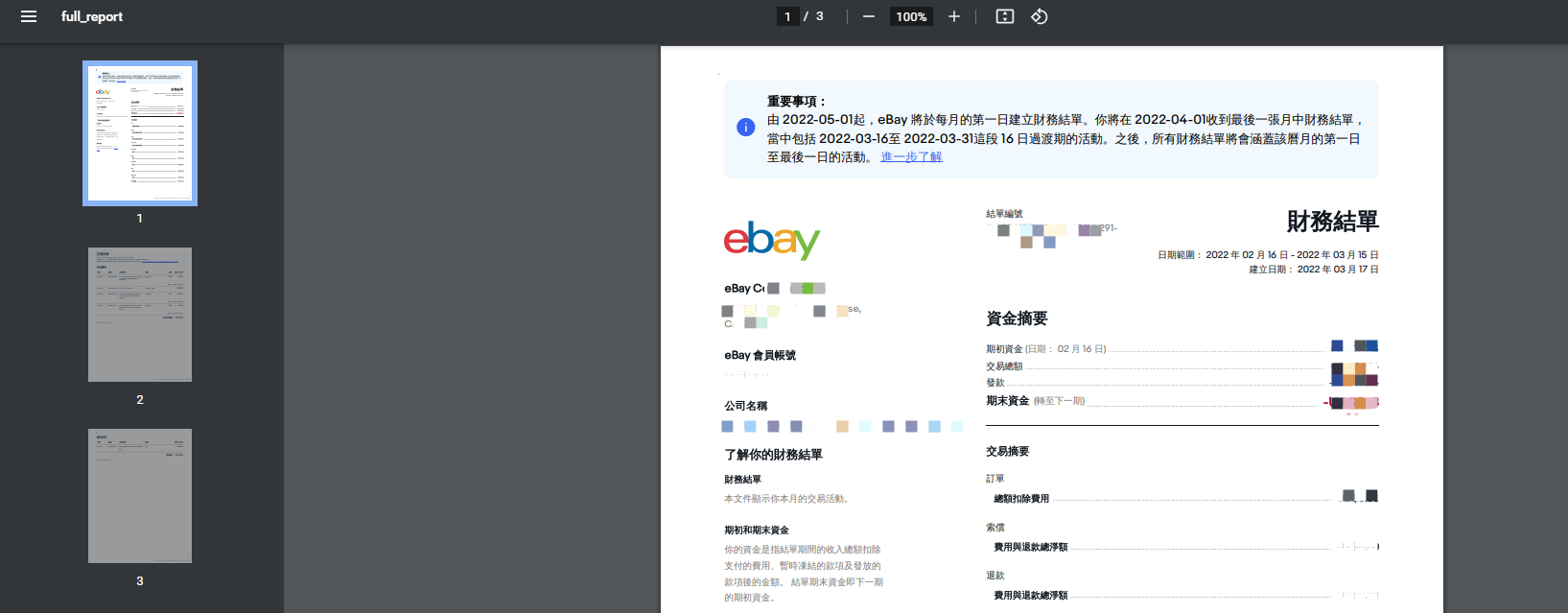Click the blue info icon in the notice

[745, 128]
